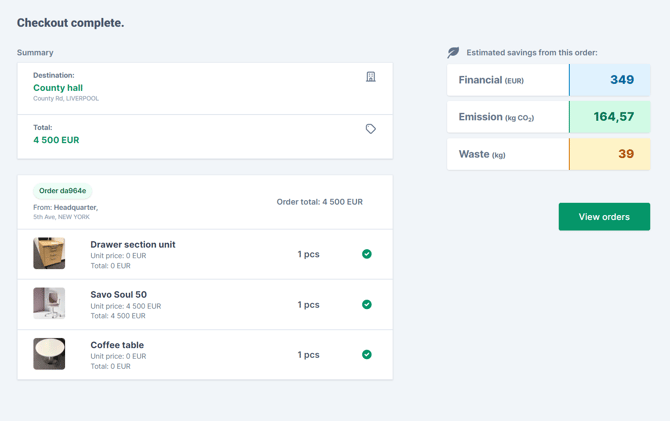Click the green checkmark for Drawer section unit

(x=367, y=254)
